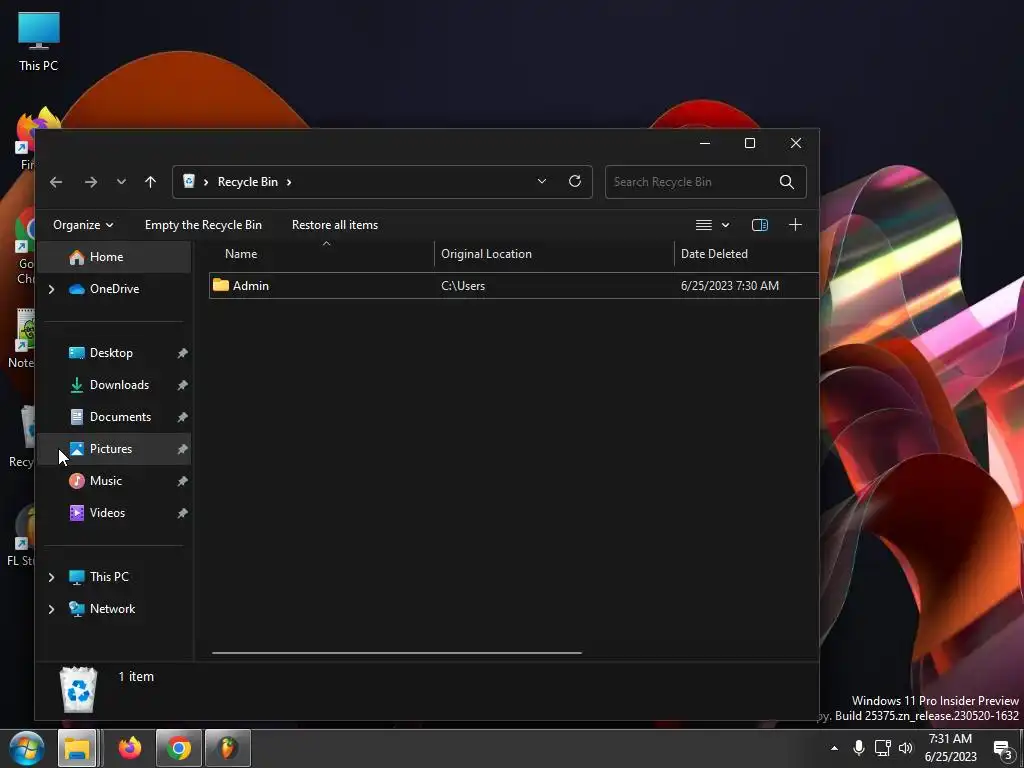
Task: Click the pin icon beside Pictures
Action: pyautogui.click(x=182, y=449)
